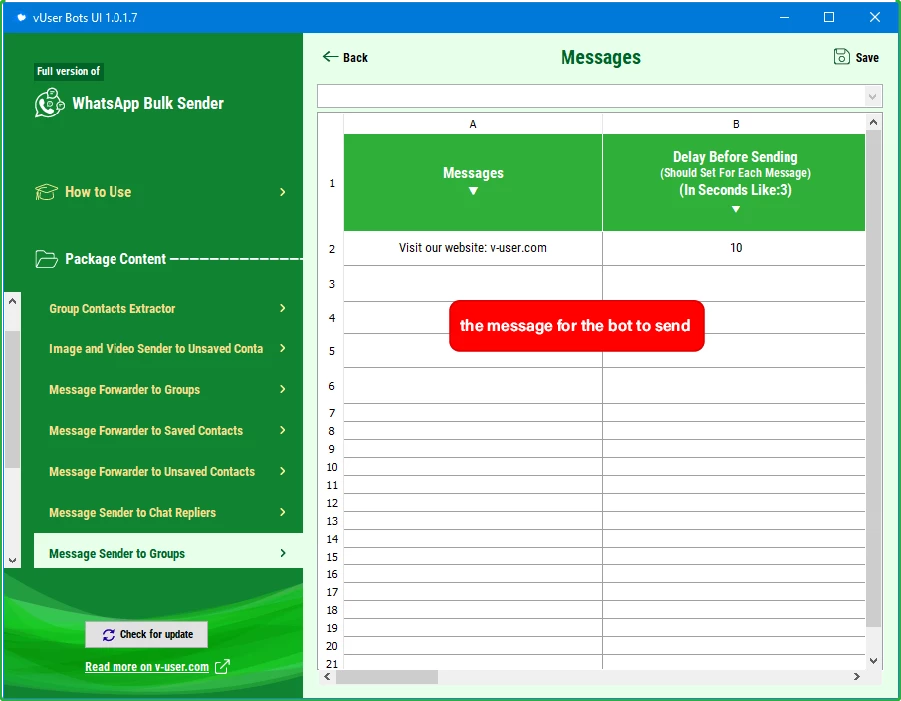Select the delay cell containing 10
The width and height of the screenshot is (901, 701).
click(734, 248)
